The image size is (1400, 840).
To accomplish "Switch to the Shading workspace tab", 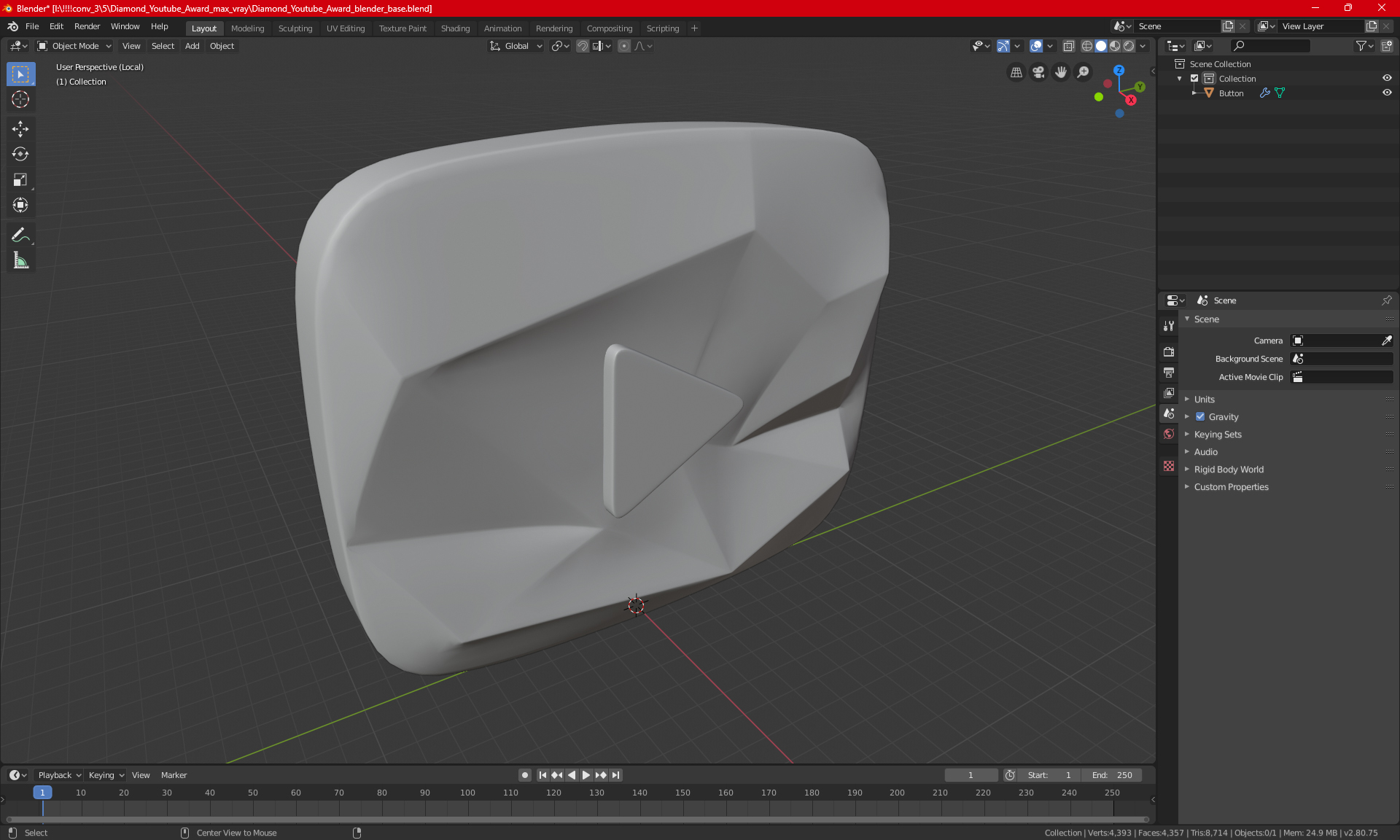I will [455, 28].
